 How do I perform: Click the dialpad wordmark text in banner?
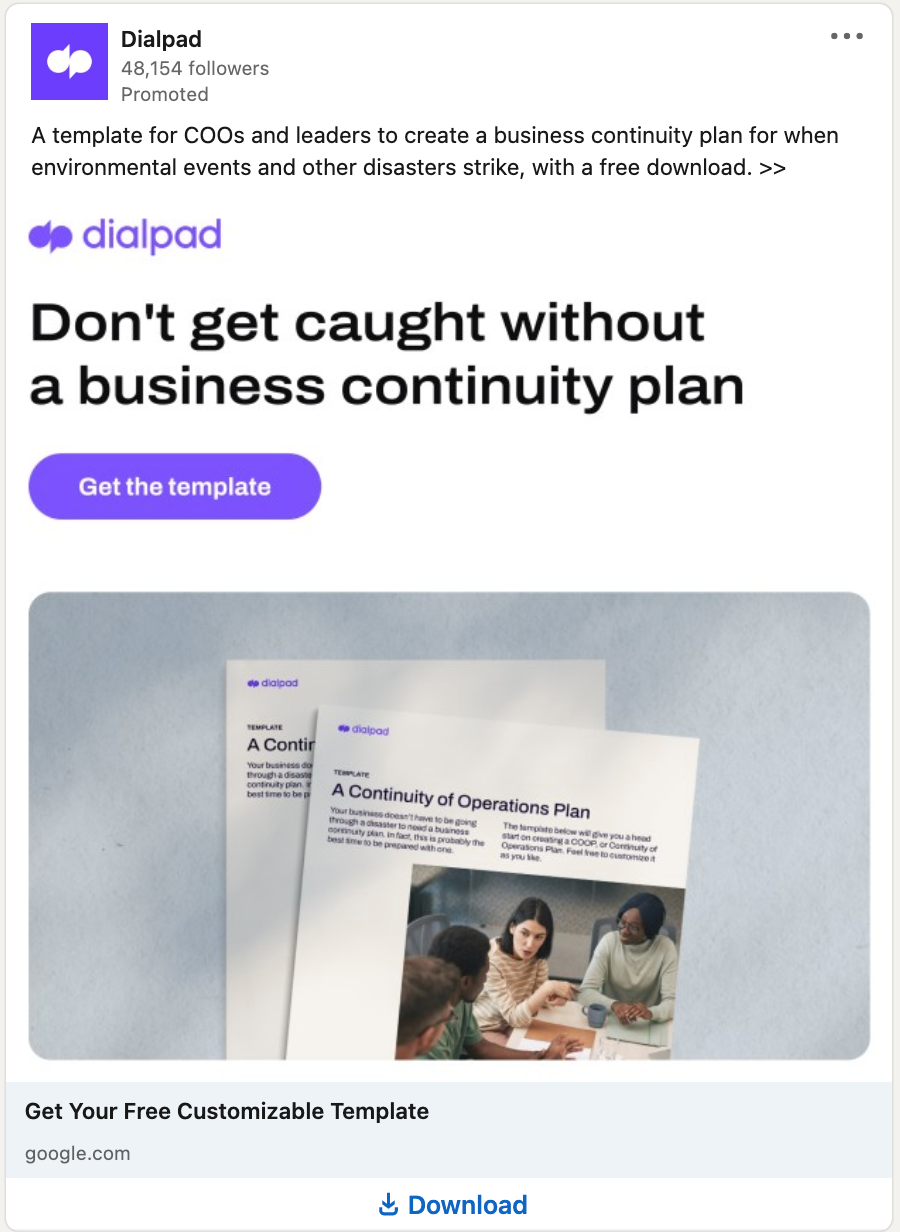[x=150, y=236]
